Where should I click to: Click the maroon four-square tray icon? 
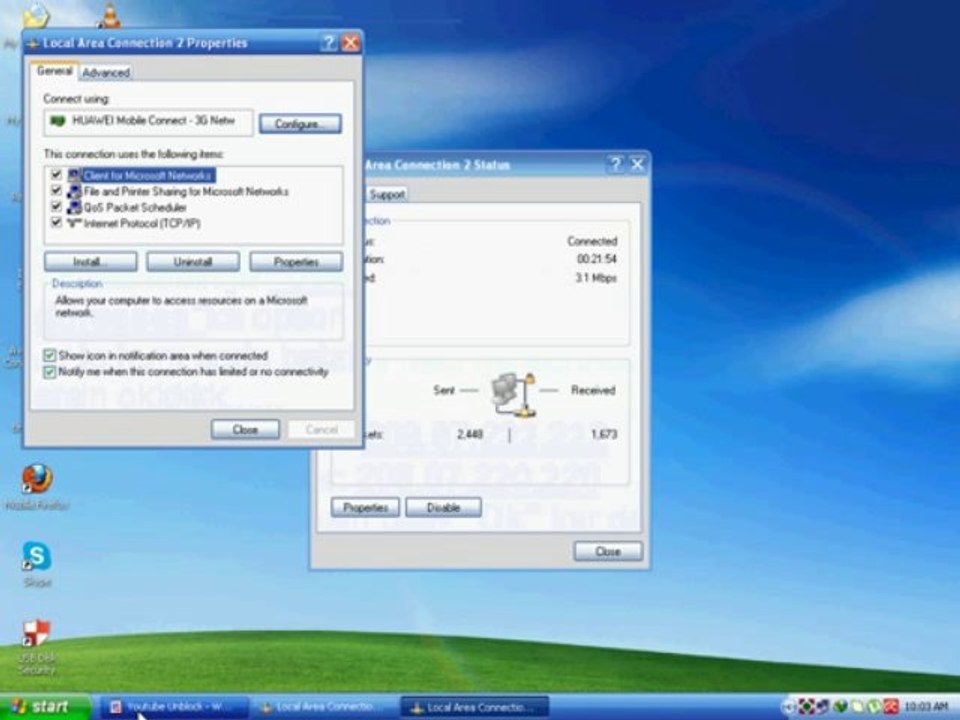807,707
